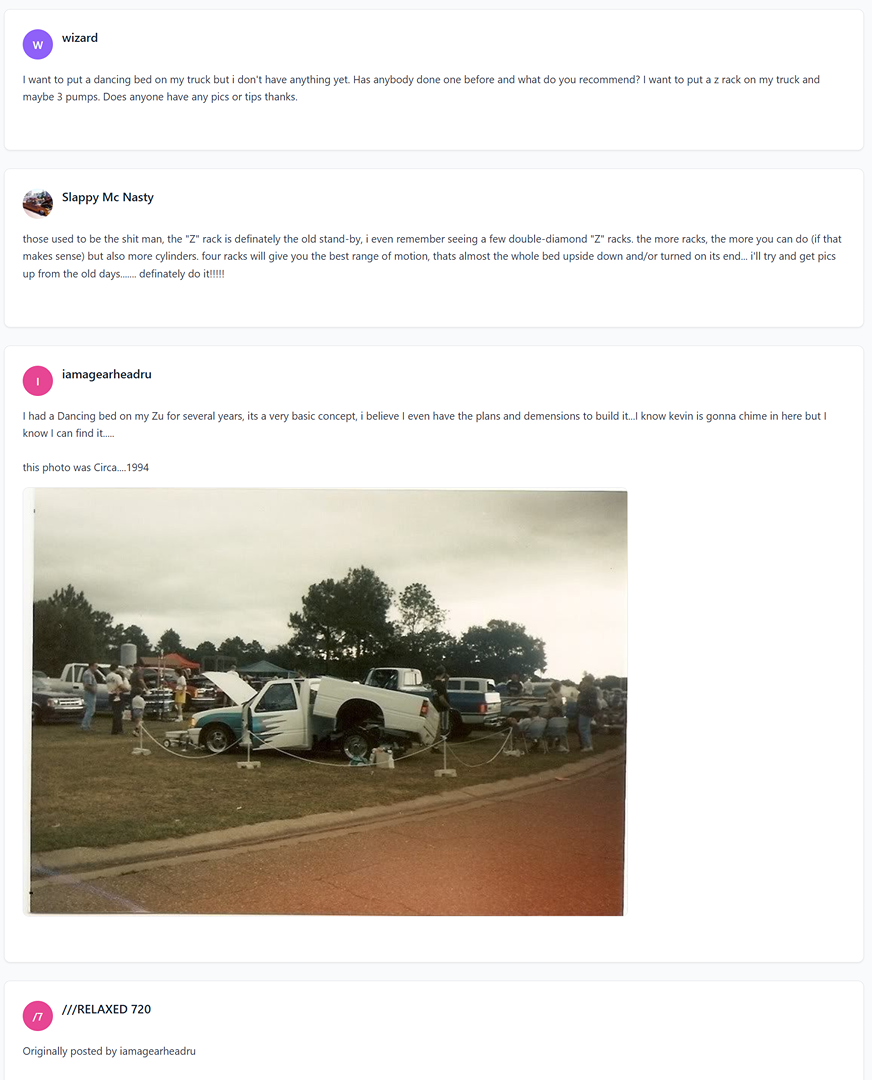Open Slappy Mc Nasty username profile
Screen dimensions: 872x1080
107,197
